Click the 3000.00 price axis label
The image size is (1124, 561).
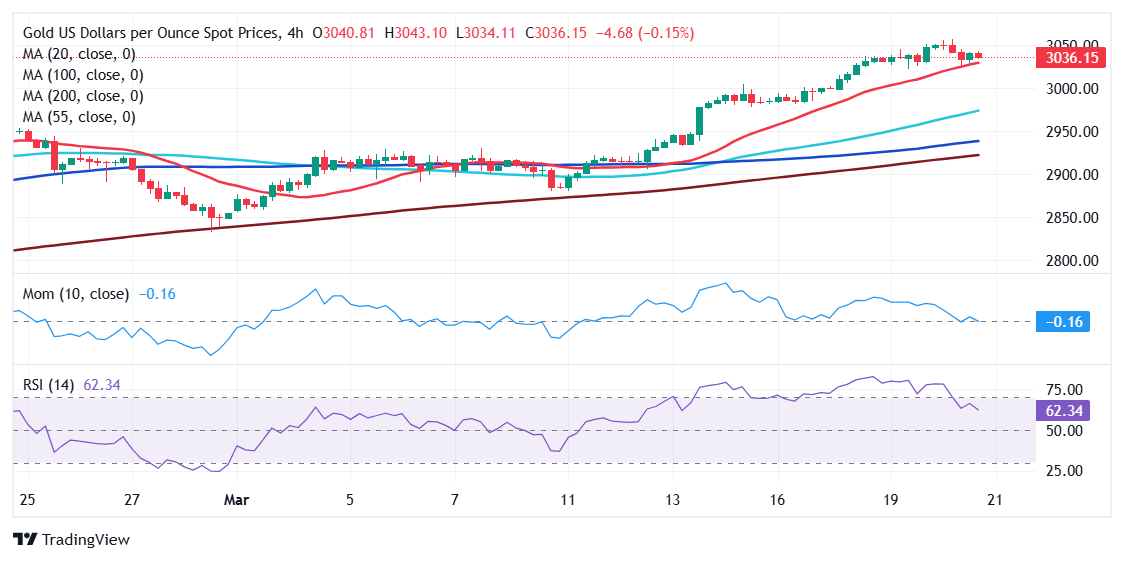click(1071, 89)
